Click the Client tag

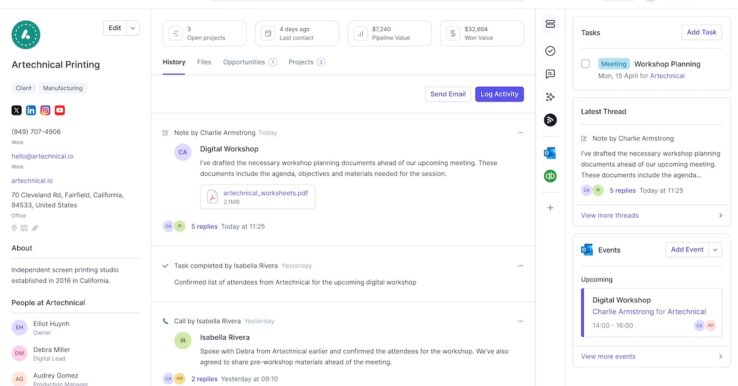point(24,88)
